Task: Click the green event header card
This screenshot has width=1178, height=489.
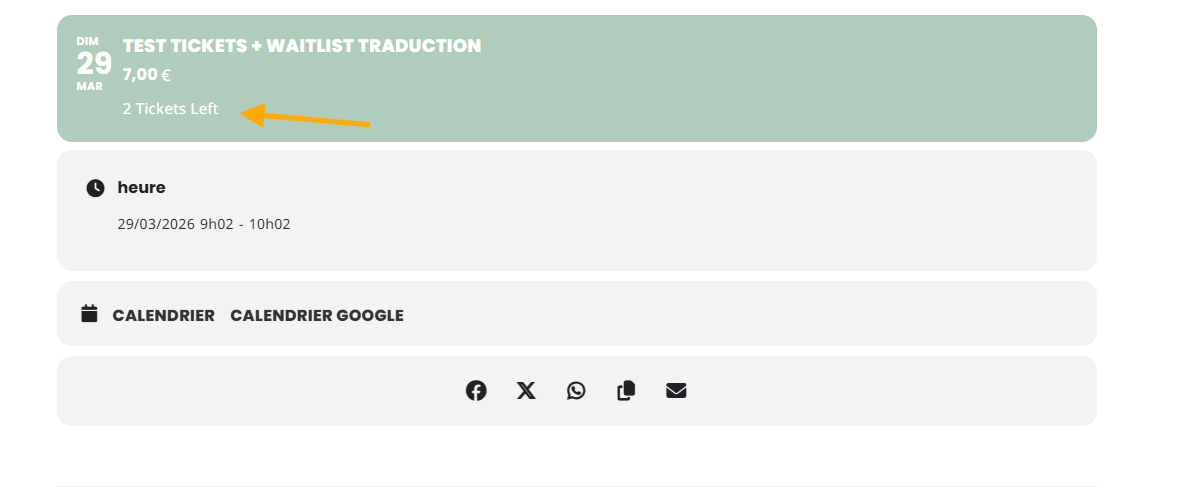Action: 577,78
